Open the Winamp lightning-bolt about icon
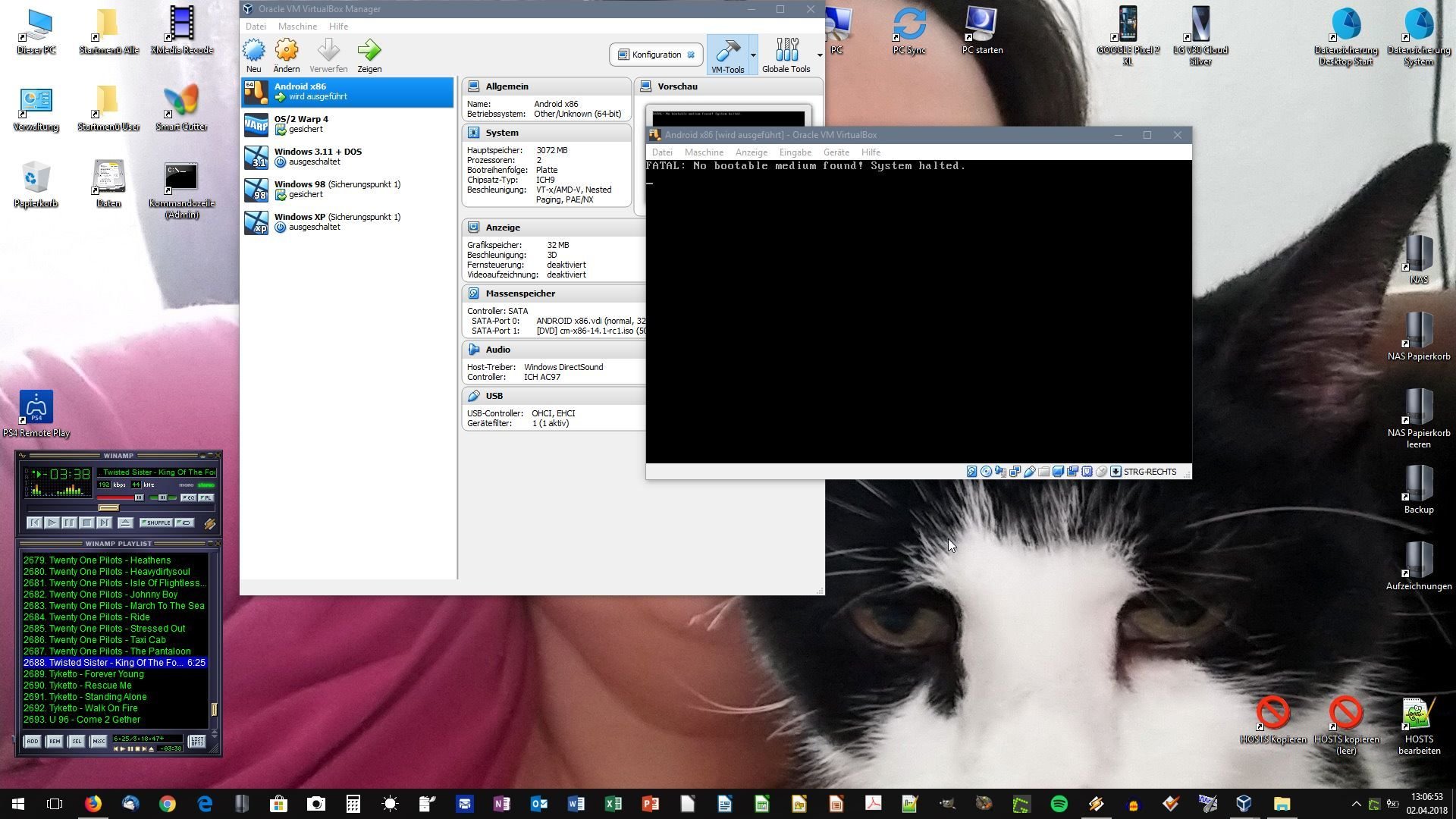This screenshot has width=1456, height=819. coord(209,523)
